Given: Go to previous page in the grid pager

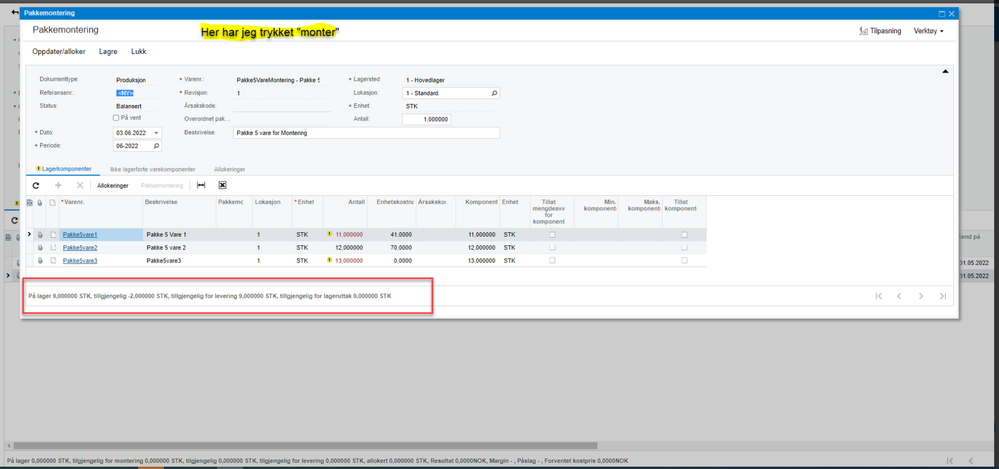Looking at the screenshot, I should (x=900, y=296).
